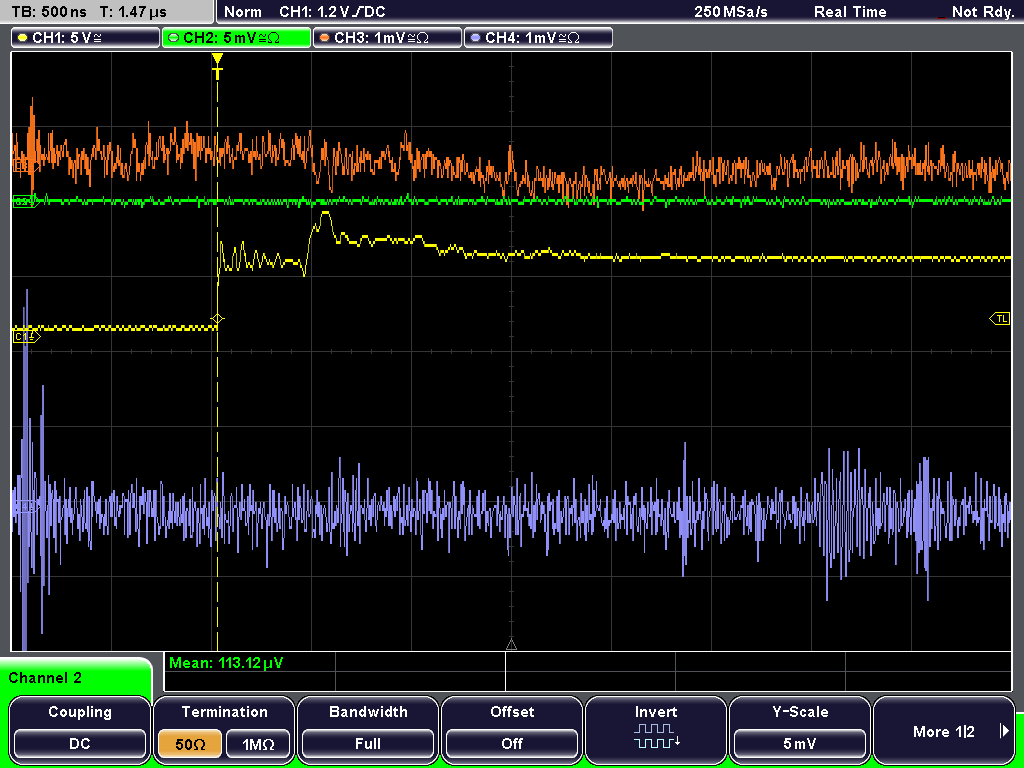Image resolution: width=1024 pixels, height=768 pixels.
Task: Select the CH2 5 mV channel tab
Action: tap(236, 38)
